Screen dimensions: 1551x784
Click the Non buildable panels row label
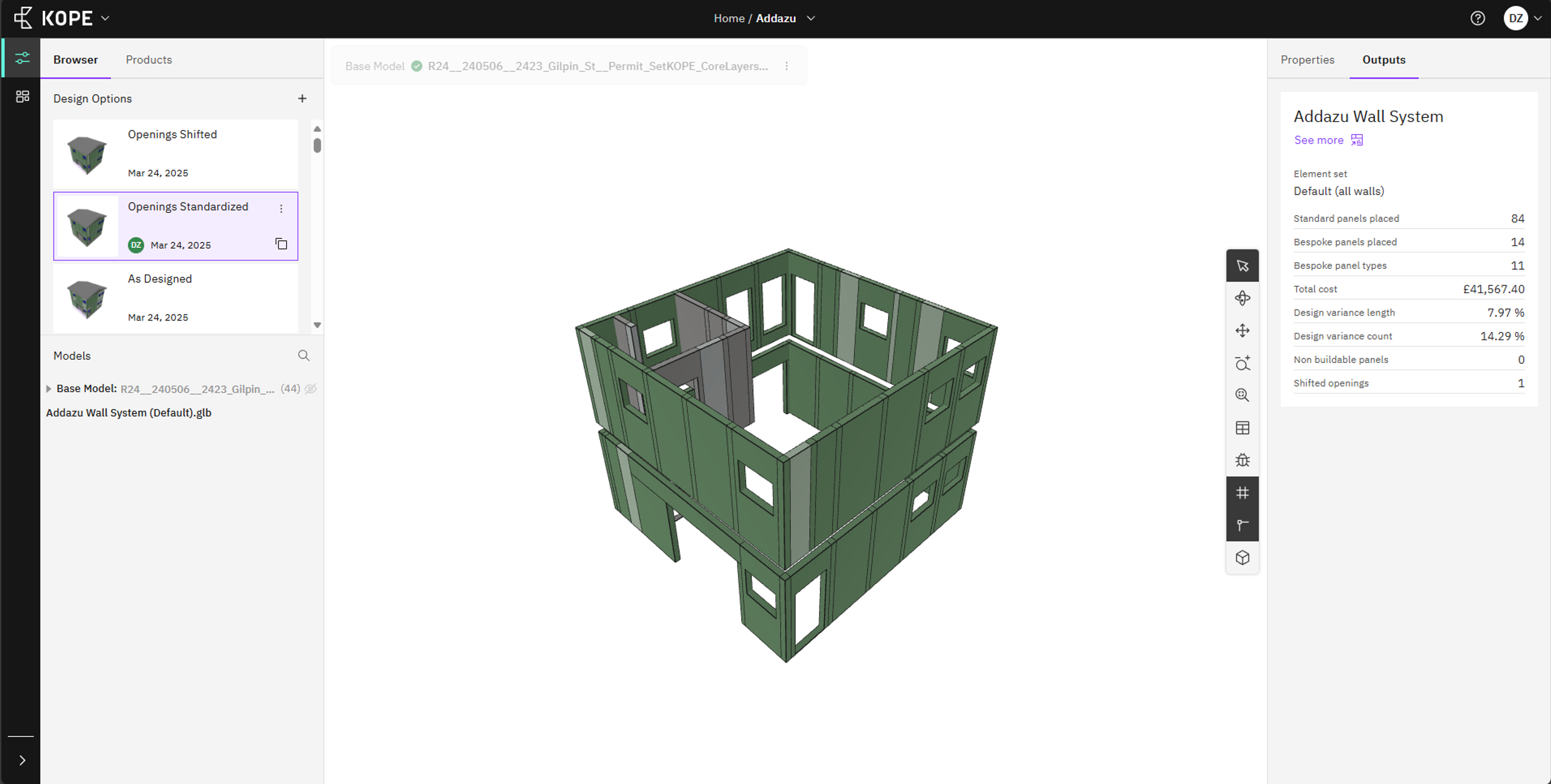1340,360
